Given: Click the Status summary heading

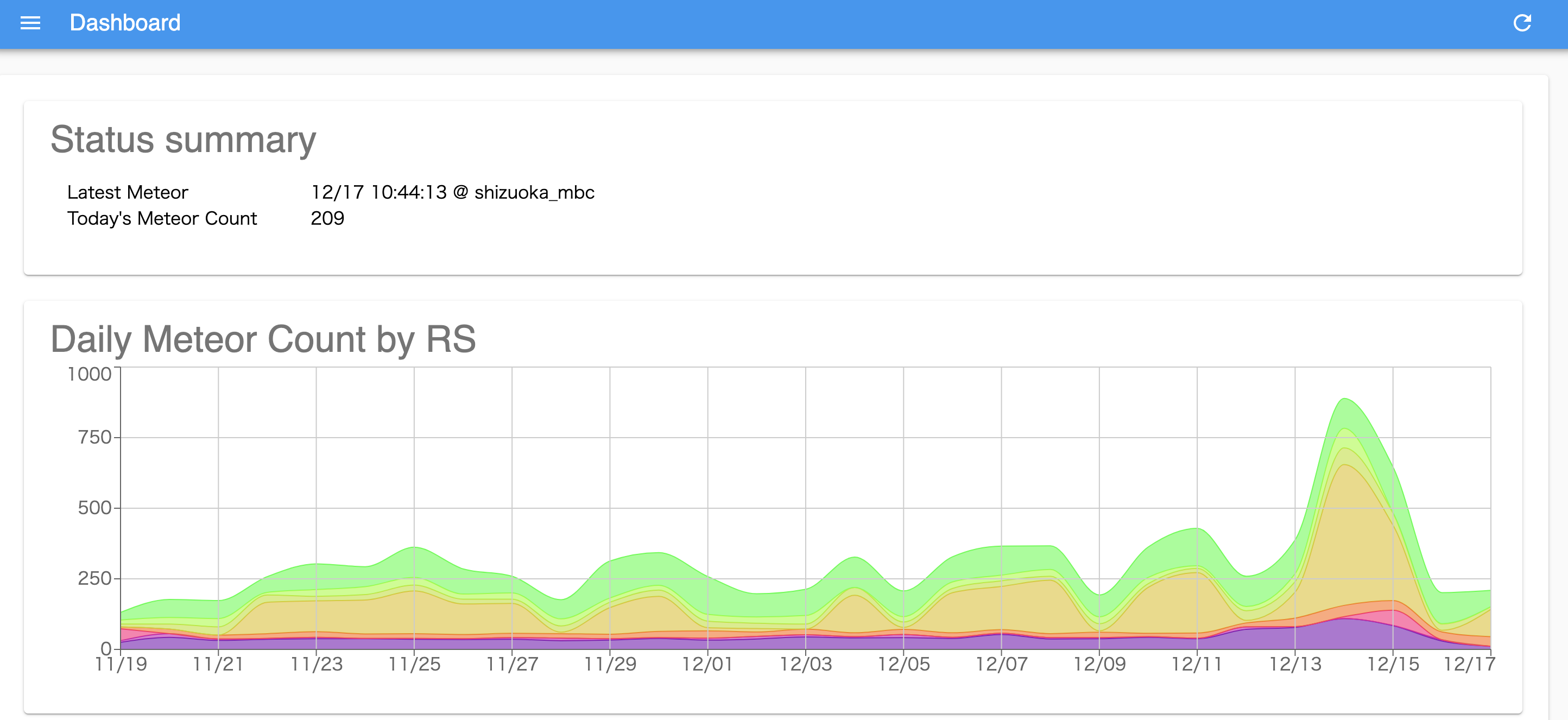Looking at the screenshot, I should pos(182,140).
